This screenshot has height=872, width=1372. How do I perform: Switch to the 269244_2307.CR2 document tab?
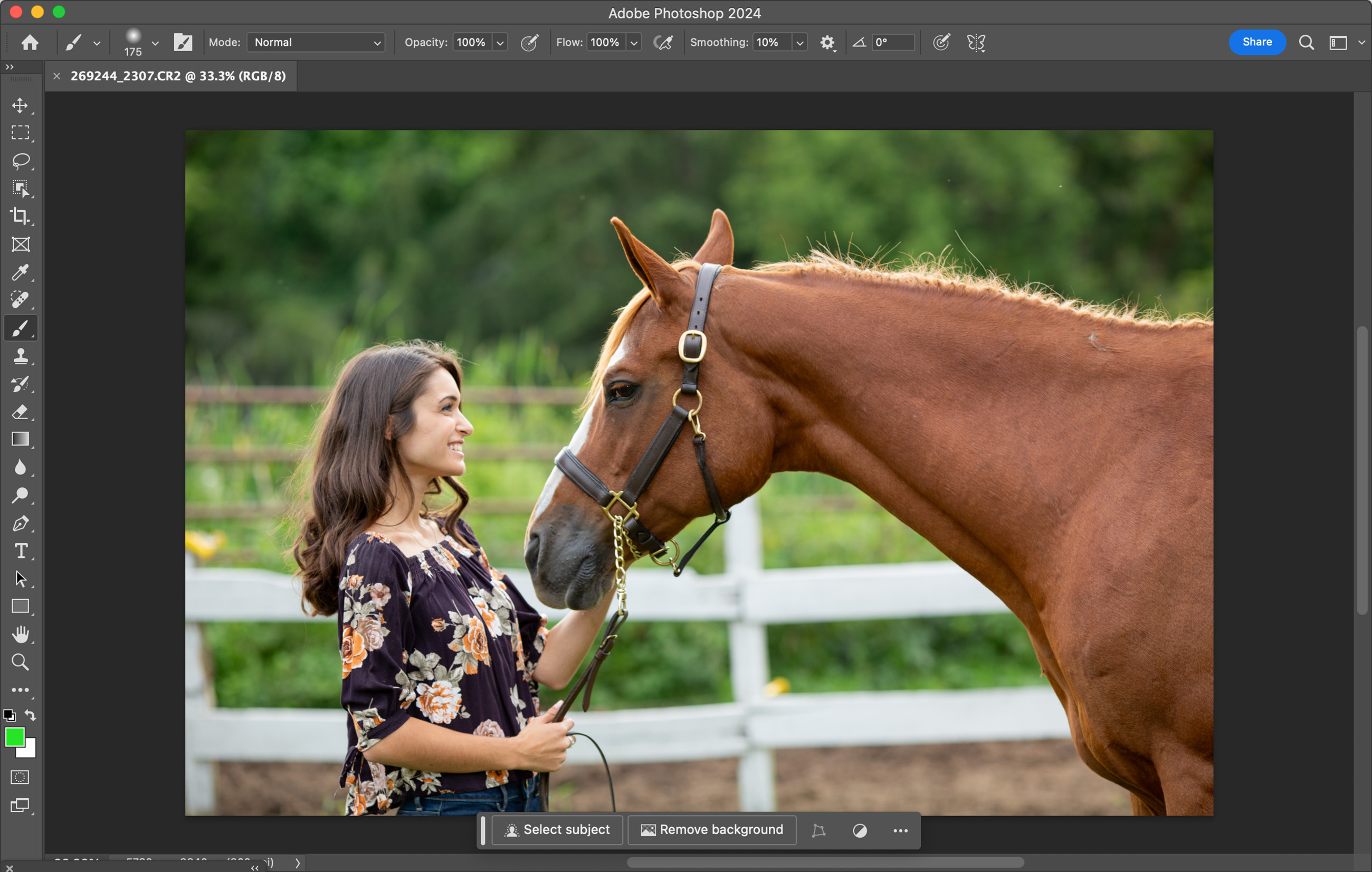[178, 76]
